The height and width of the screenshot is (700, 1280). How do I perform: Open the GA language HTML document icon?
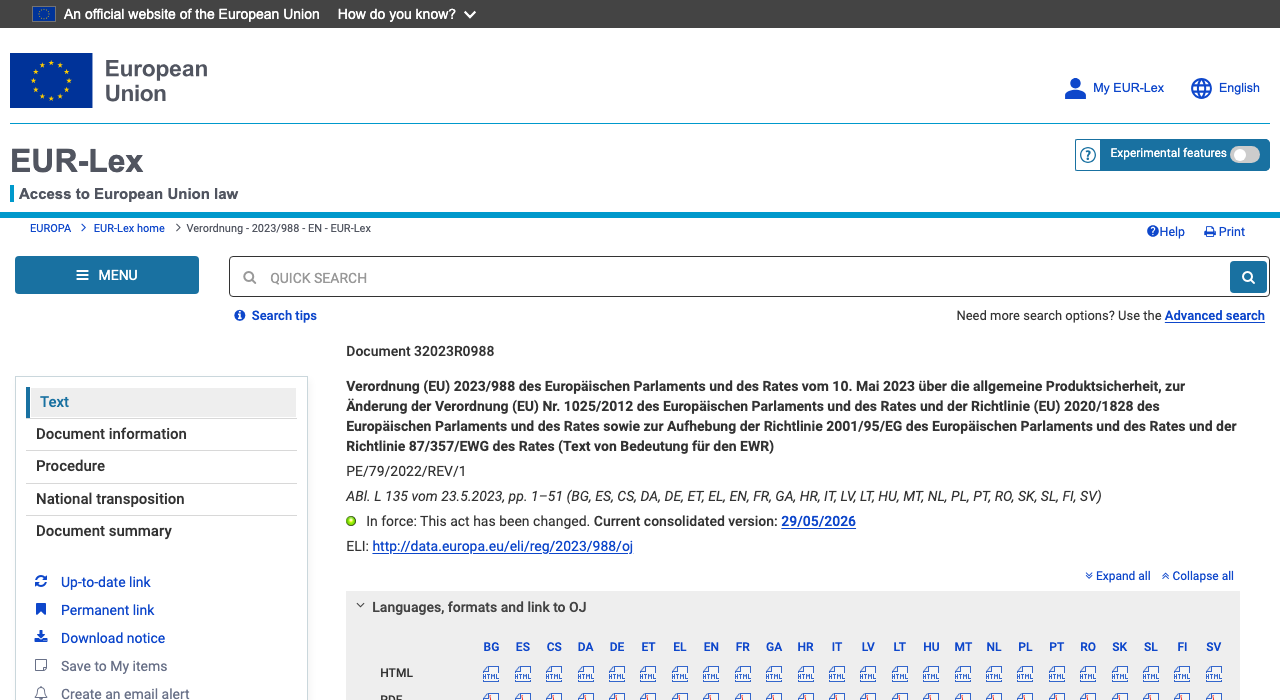774,674
